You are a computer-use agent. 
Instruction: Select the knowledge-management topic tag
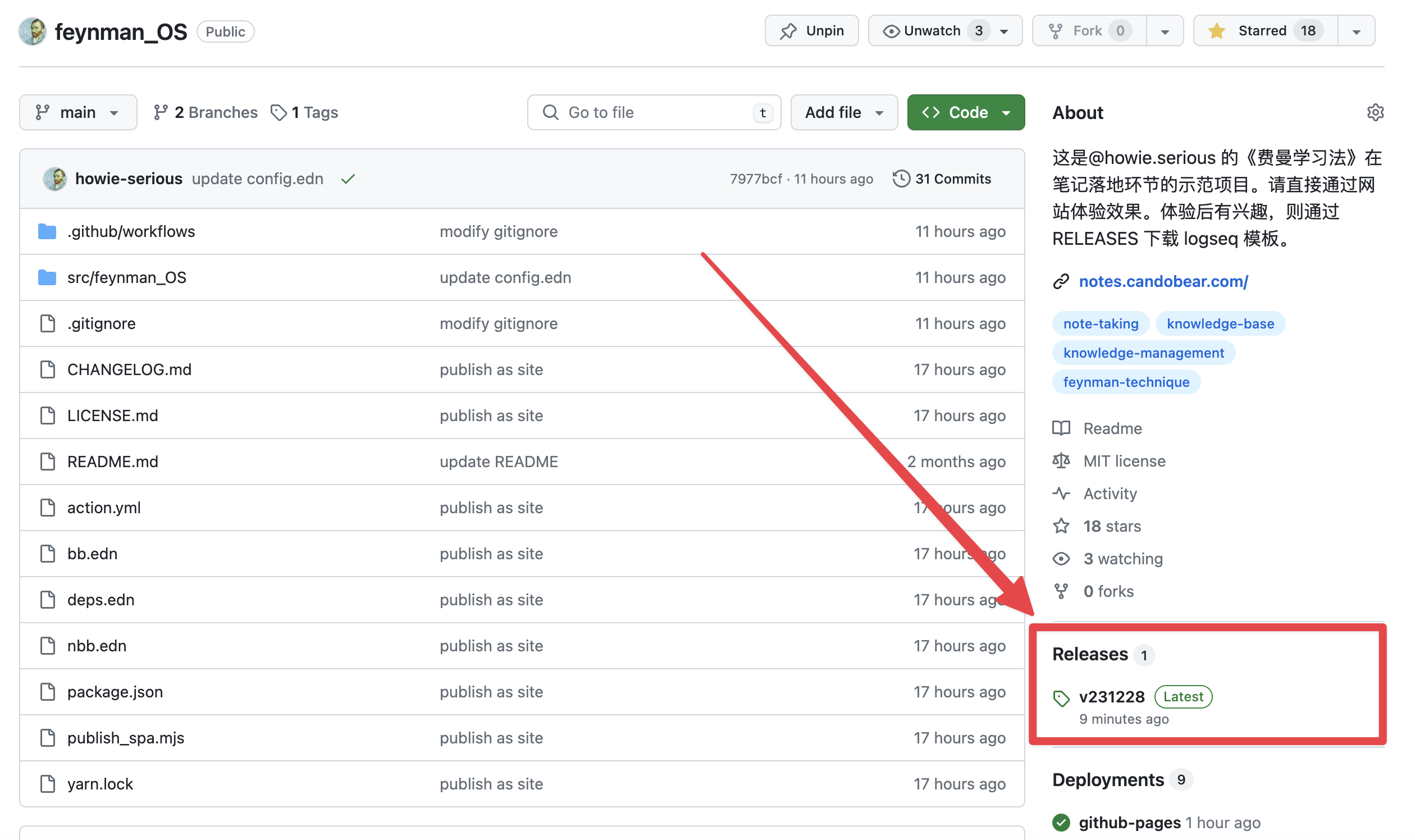coord(1143,353)
